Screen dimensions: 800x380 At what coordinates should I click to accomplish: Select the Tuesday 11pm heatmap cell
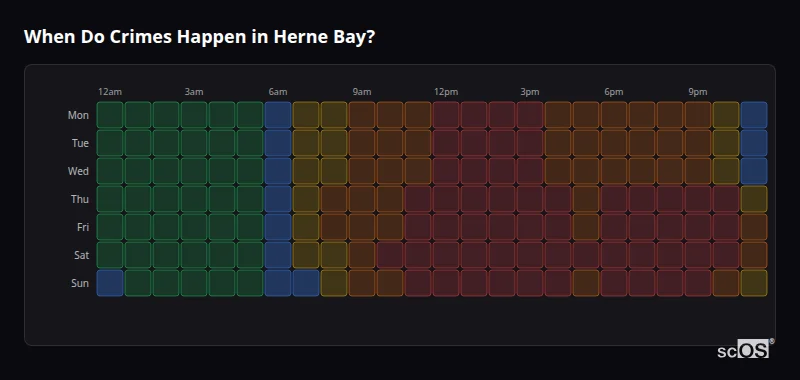click(x=754, y=143)
